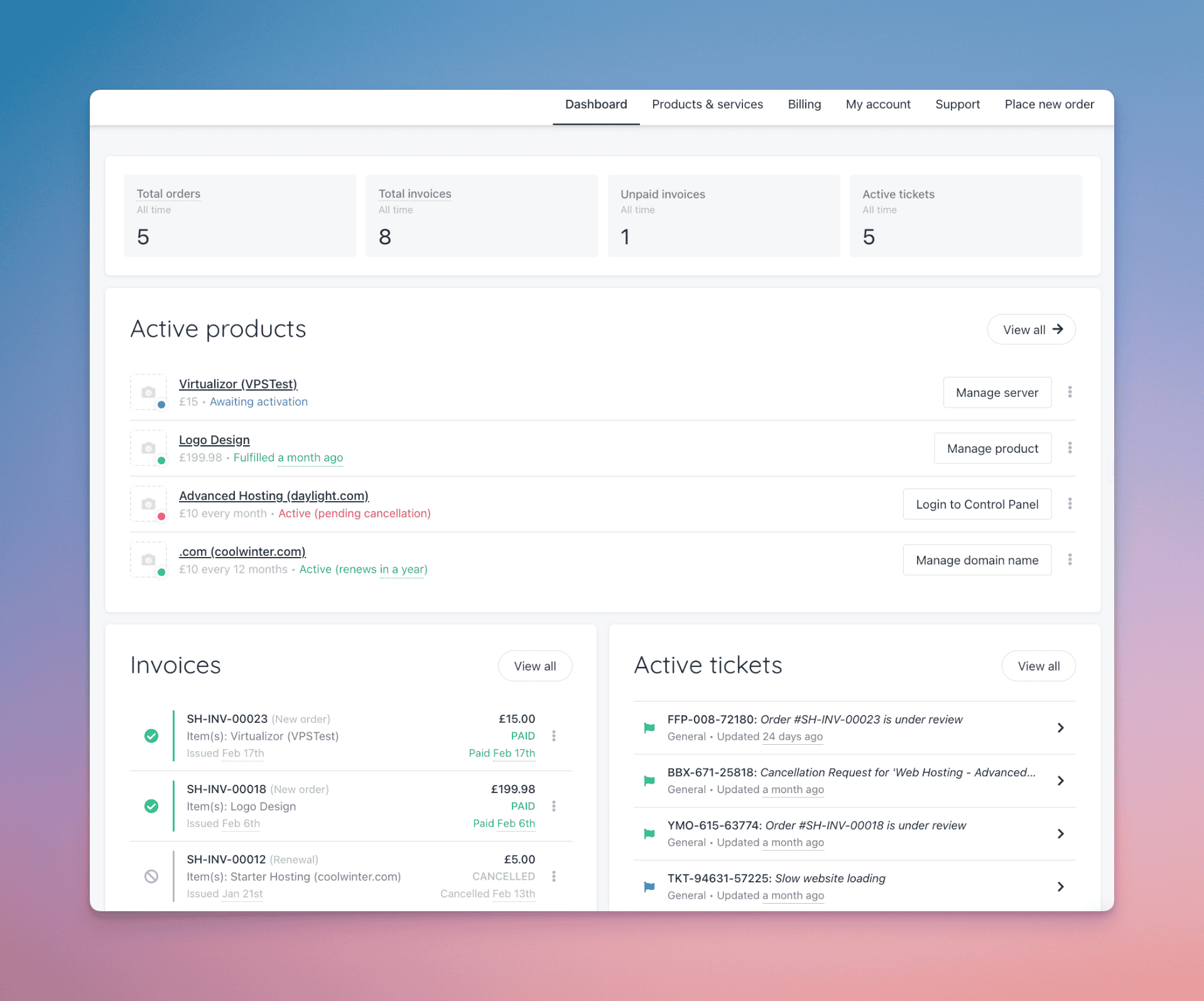Switch to Products & services tab
The image size is (1204, 1001).
(x=707, y=104)
